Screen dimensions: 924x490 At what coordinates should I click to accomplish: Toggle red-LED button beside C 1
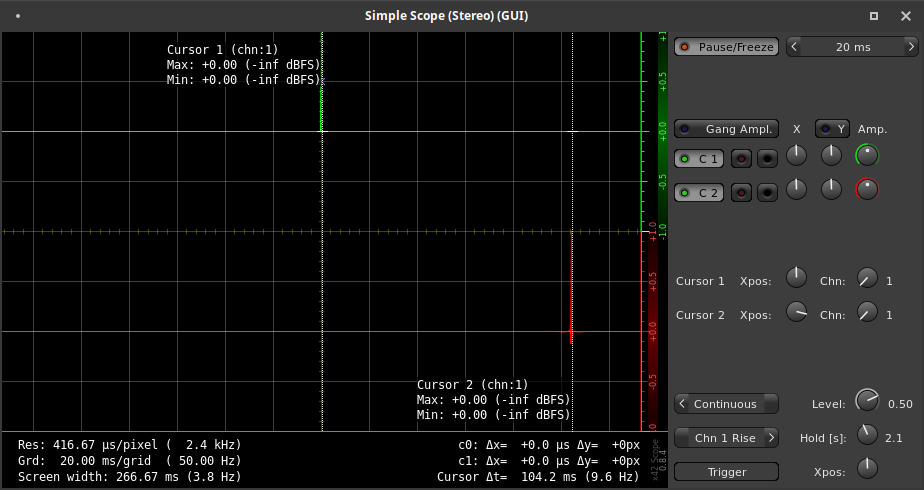pos(741,158)
